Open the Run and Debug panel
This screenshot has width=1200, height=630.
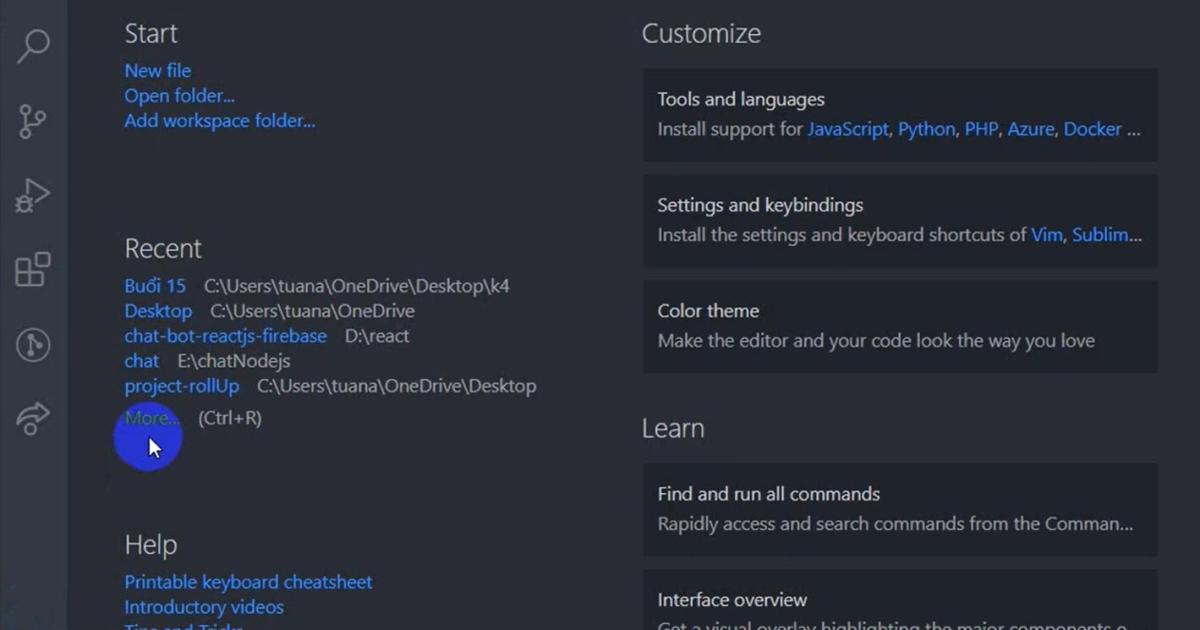pos(33,195)
